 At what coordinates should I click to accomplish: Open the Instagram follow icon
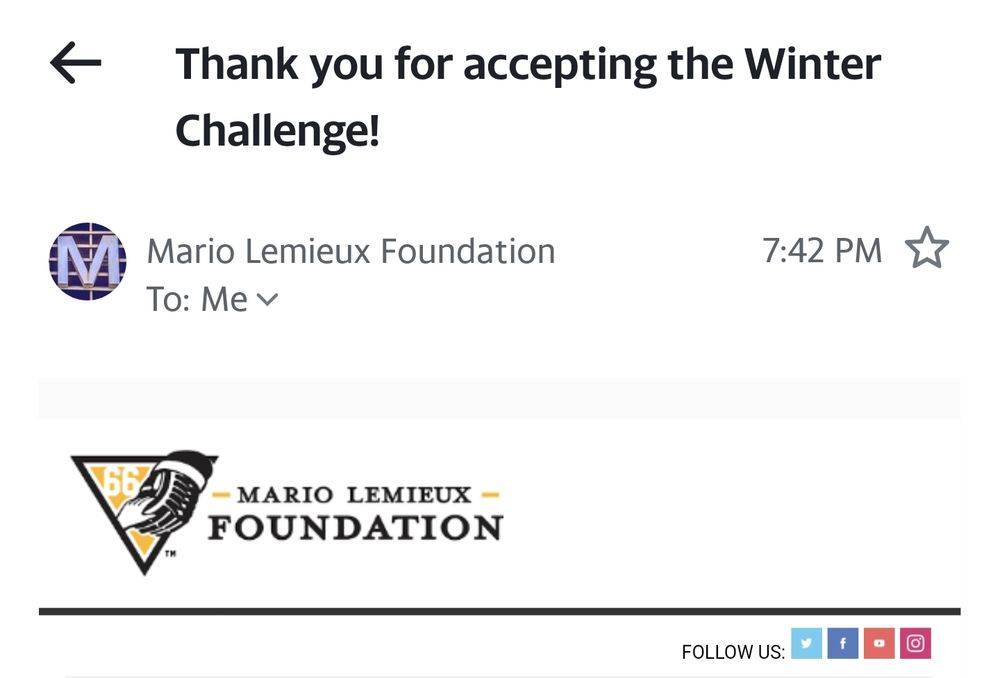click(915, 643)
